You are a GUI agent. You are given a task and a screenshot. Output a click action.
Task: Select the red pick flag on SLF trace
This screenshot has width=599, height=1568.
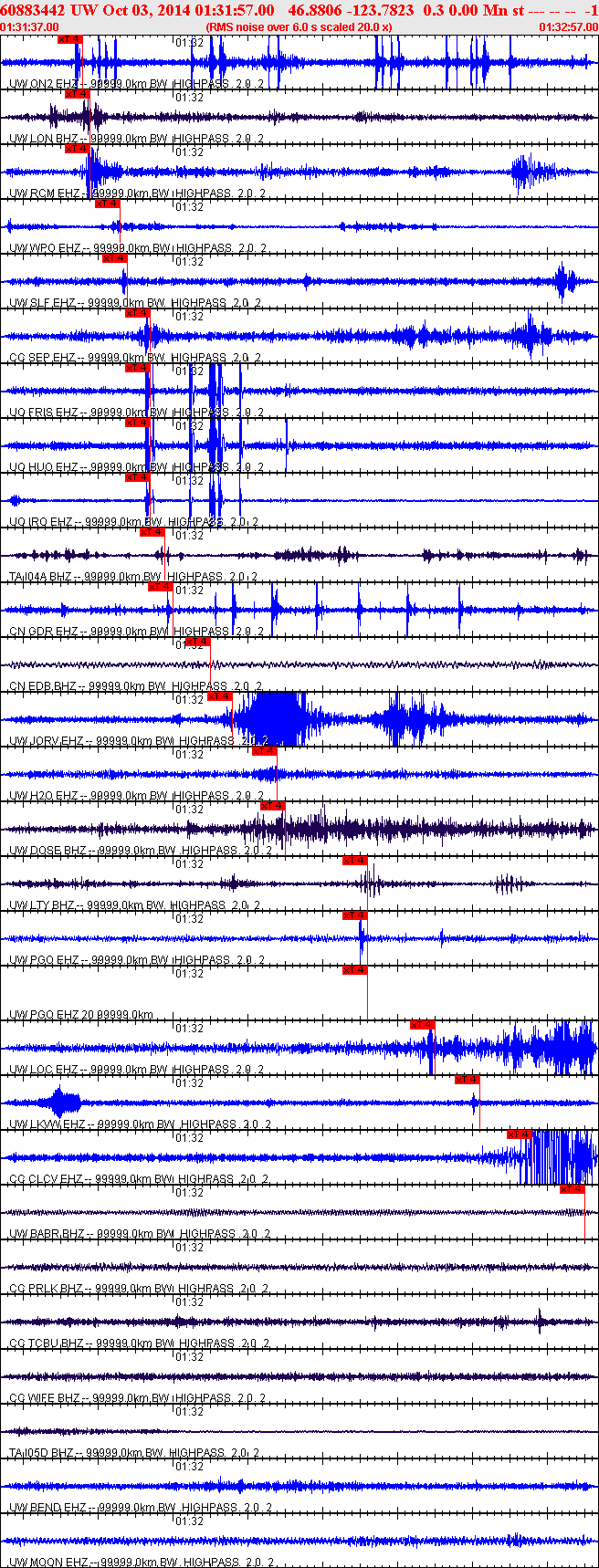tap(114, 258)
